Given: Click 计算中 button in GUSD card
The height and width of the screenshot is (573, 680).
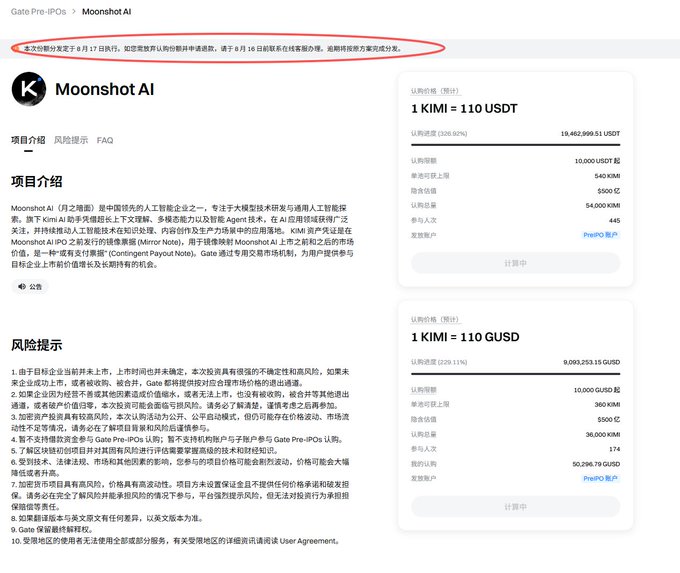Looking at the screenshot, I should click(x=516, y=507).
